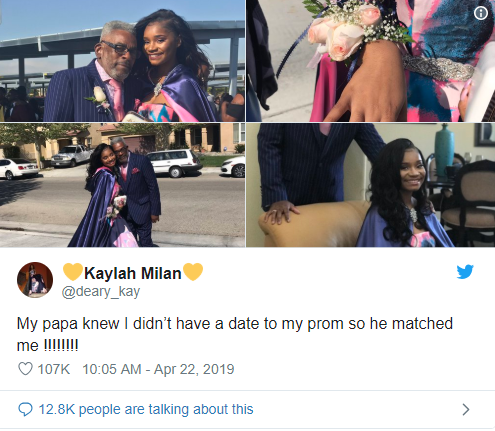Click the 107K likes count
This screenshot has width=495, height=431.
(54, 369)
